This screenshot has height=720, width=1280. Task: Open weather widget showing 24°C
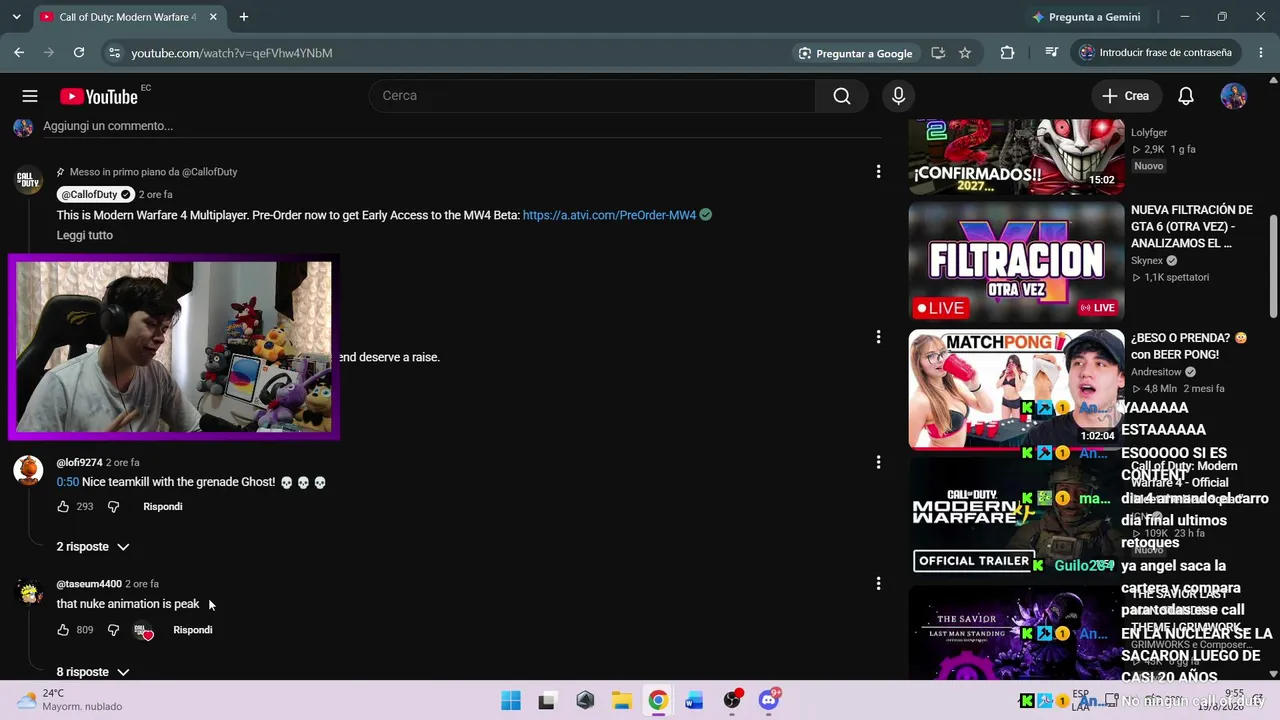(69, 700)
